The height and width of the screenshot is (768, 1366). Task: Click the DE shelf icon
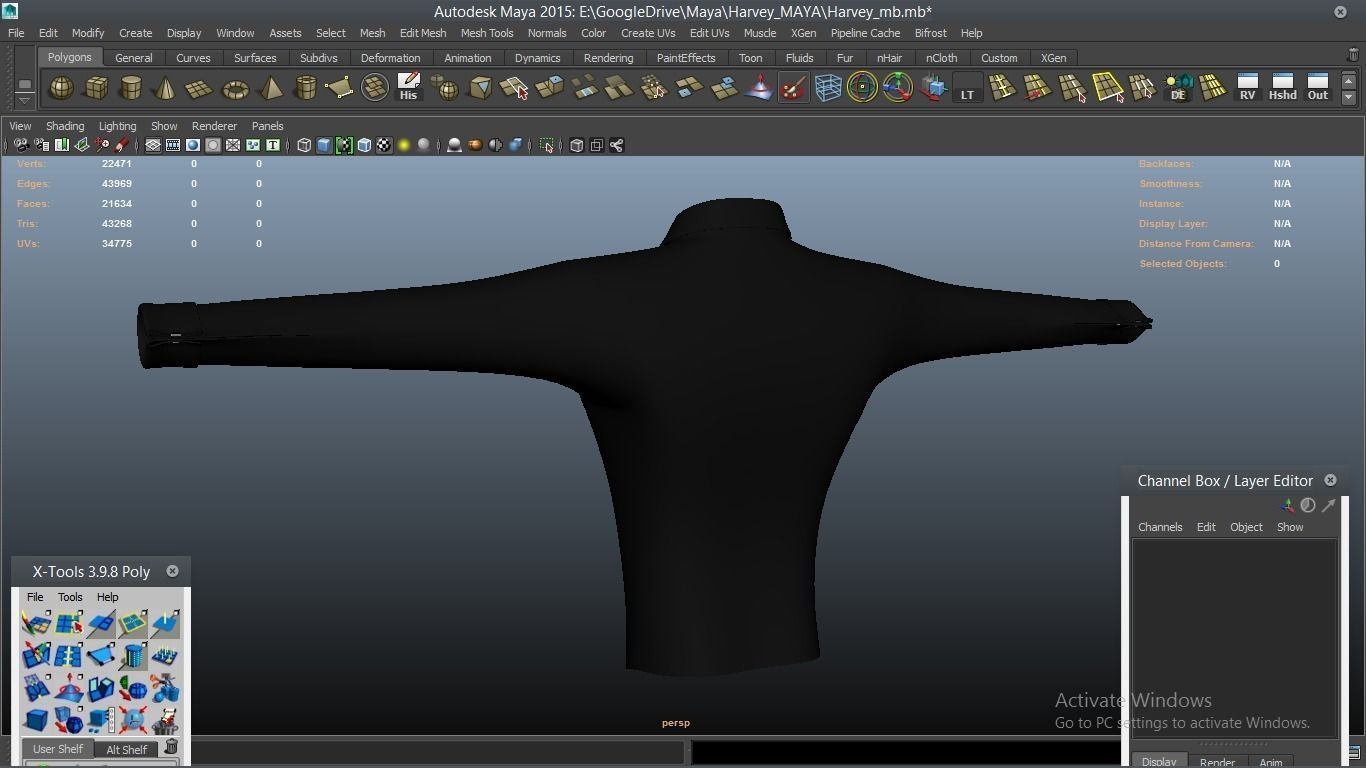pyautogui.click(x=1178, y=88)
